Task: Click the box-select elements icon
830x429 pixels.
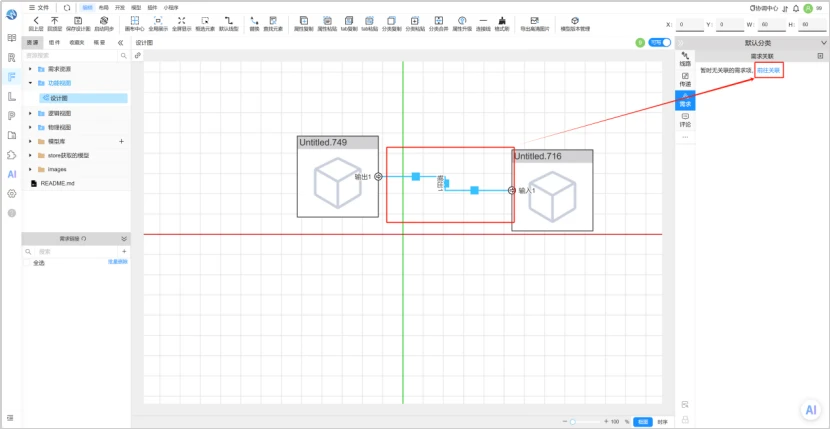Action: (x=205, y=20)
